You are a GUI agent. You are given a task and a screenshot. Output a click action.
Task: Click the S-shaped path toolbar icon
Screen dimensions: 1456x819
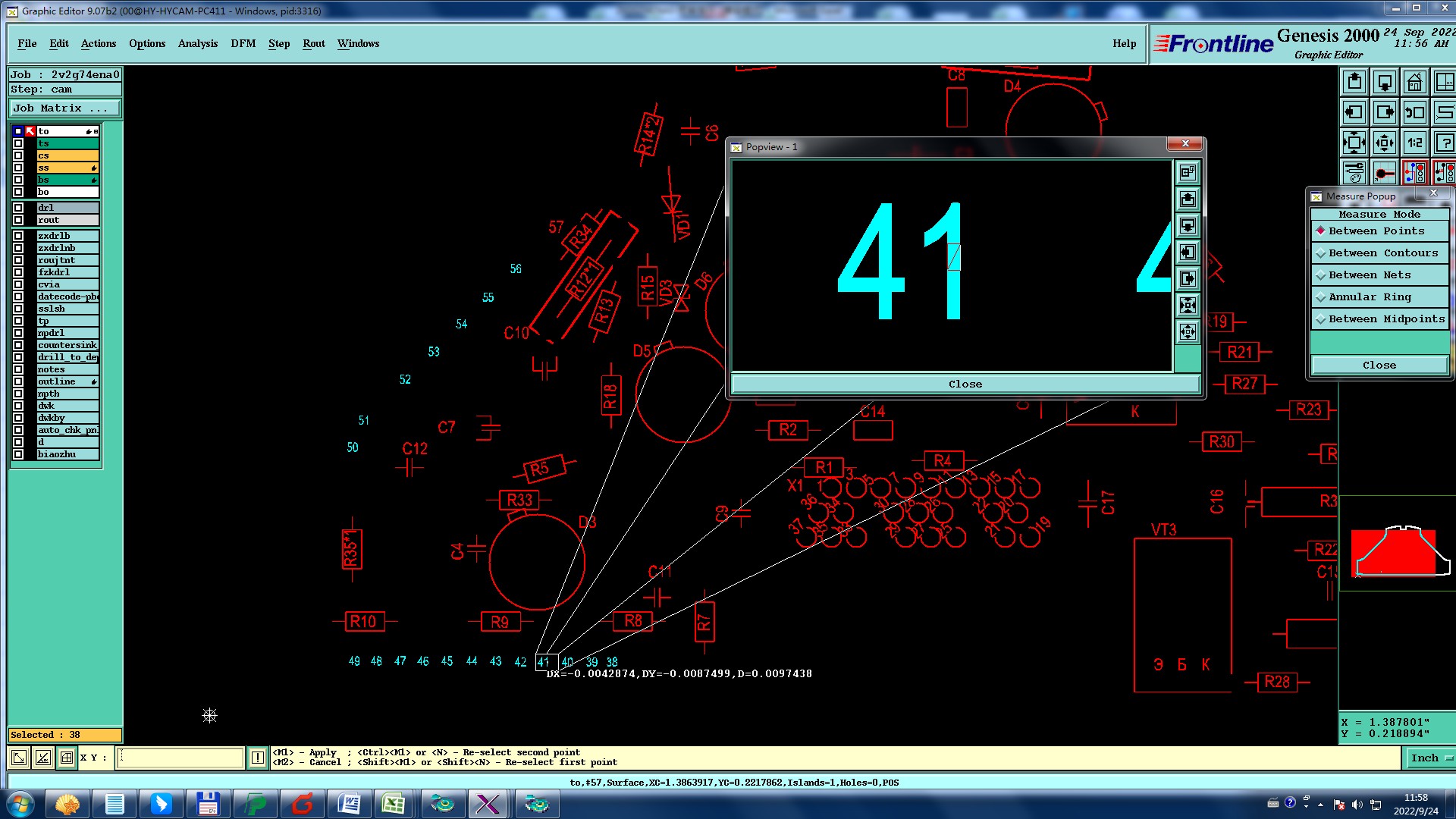click(x=1445, y=112)
